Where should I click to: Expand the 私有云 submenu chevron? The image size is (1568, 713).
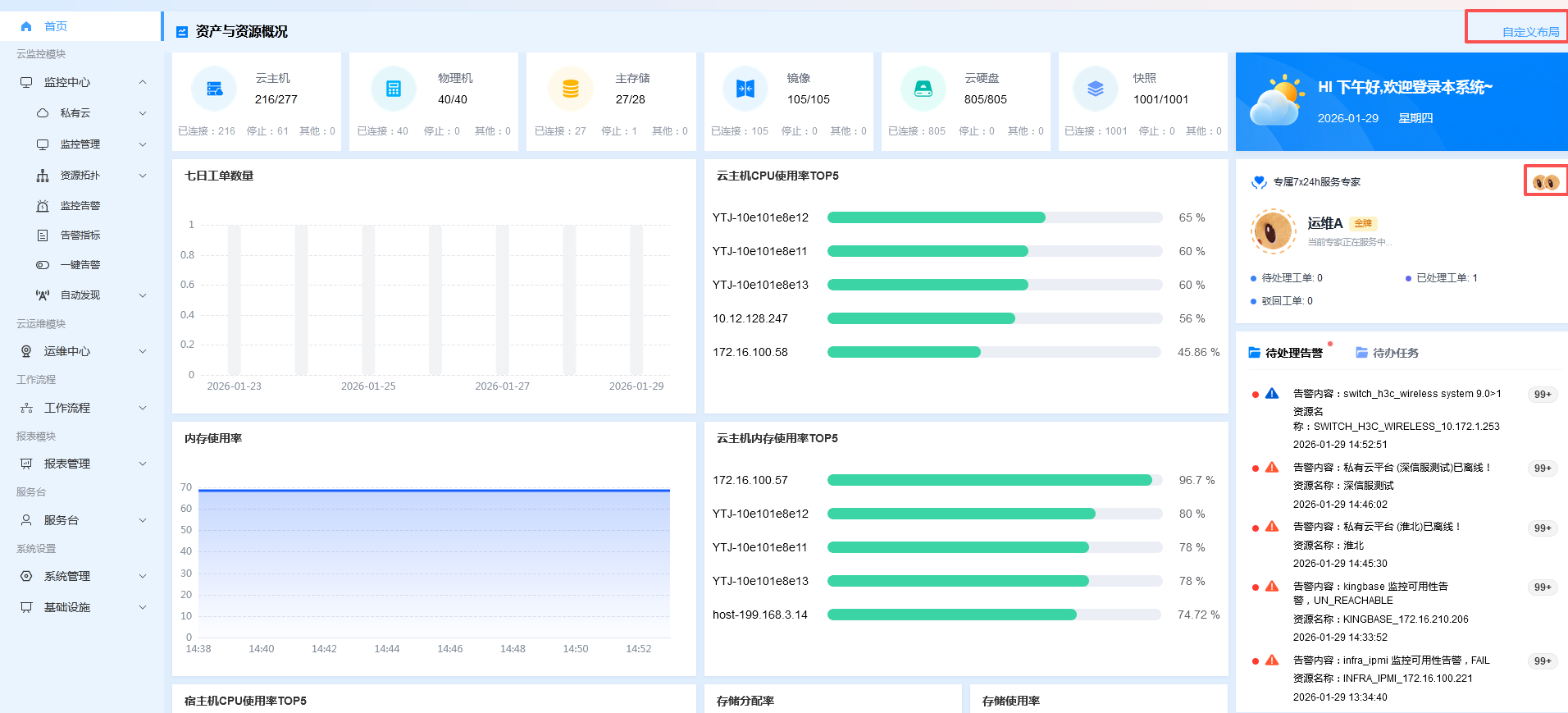point(143,113)
